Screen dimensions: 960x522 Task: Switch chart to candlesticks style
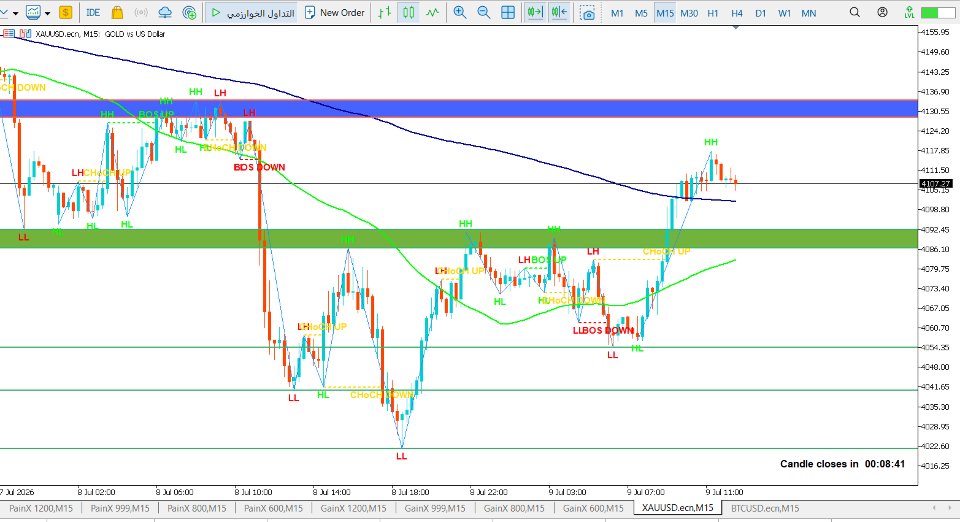408,12
